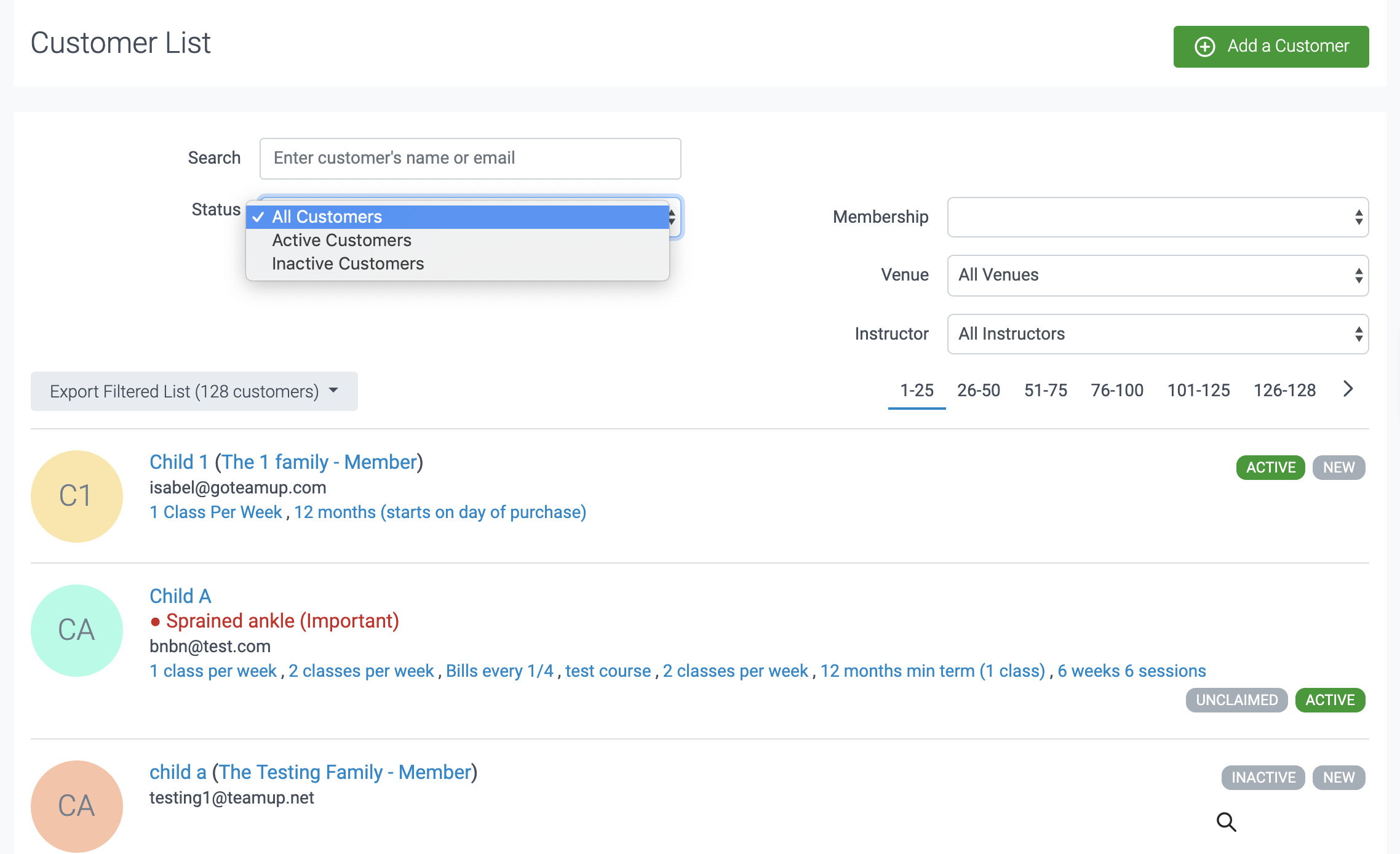The height and width of the screenshot is (854, 1400).
Task: Click the magnifying glass search icon
Action: (x=1226, y=821)
